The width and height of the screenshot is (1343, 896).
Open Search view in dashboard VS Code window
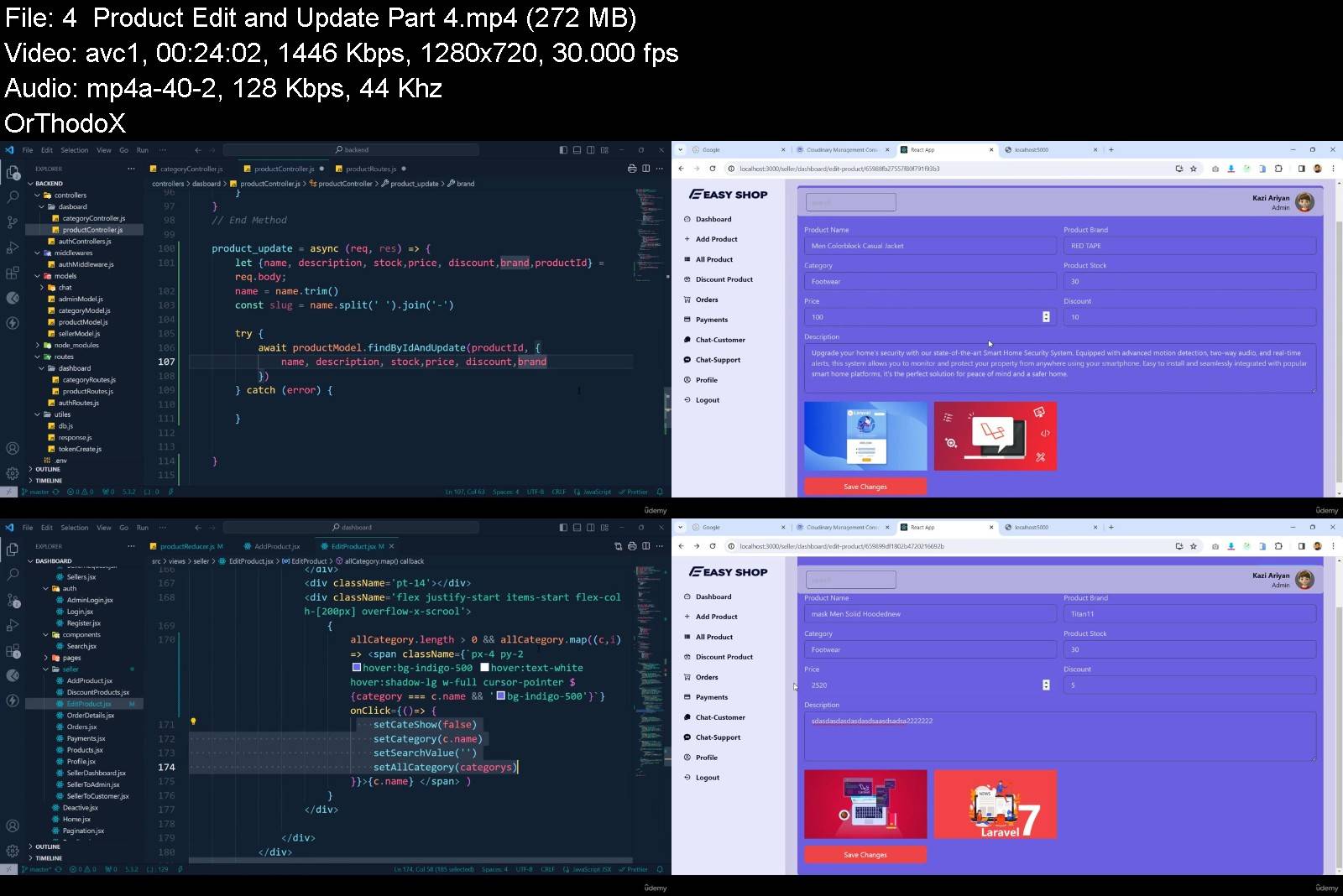(x=13, y=575)
